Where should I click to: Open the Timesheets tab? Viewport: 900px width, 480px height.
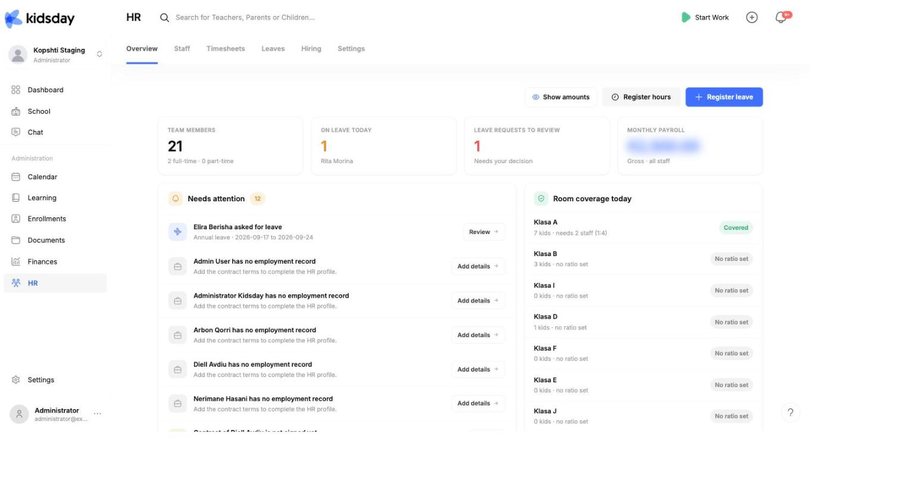226,49
